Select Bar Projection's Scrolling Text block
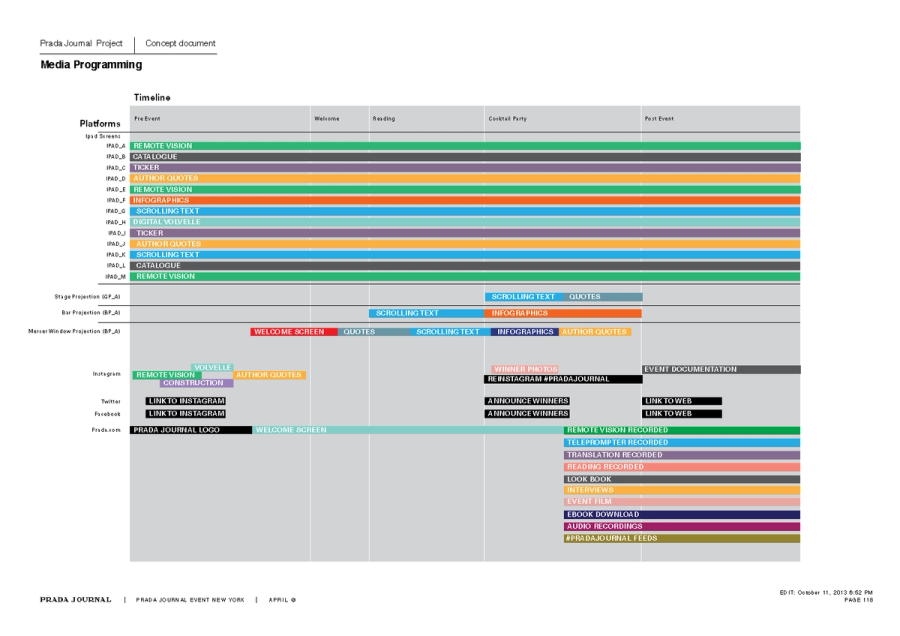Screen dimensions: 900x636 coord(426,313)
